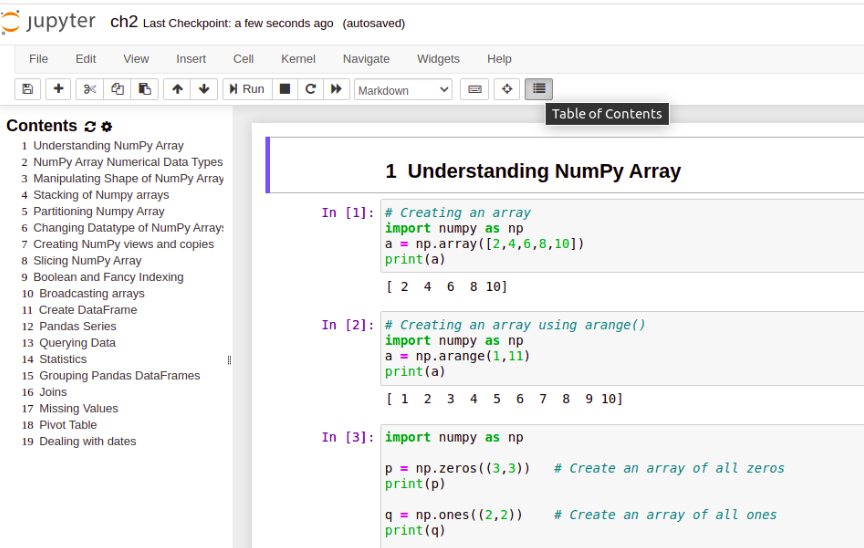Paste cells below icon
864x548 pixels.
(145, 89)
